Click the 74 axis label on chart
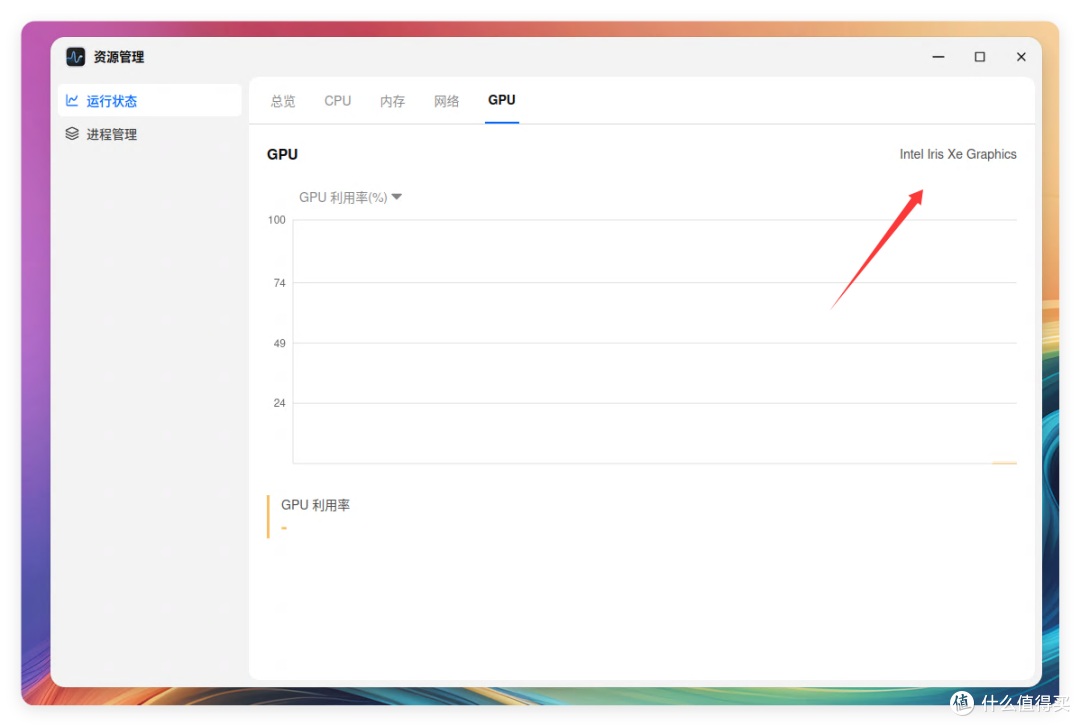Image resolution: width=1080 pixels, height=726 pixels. (279, 282)
